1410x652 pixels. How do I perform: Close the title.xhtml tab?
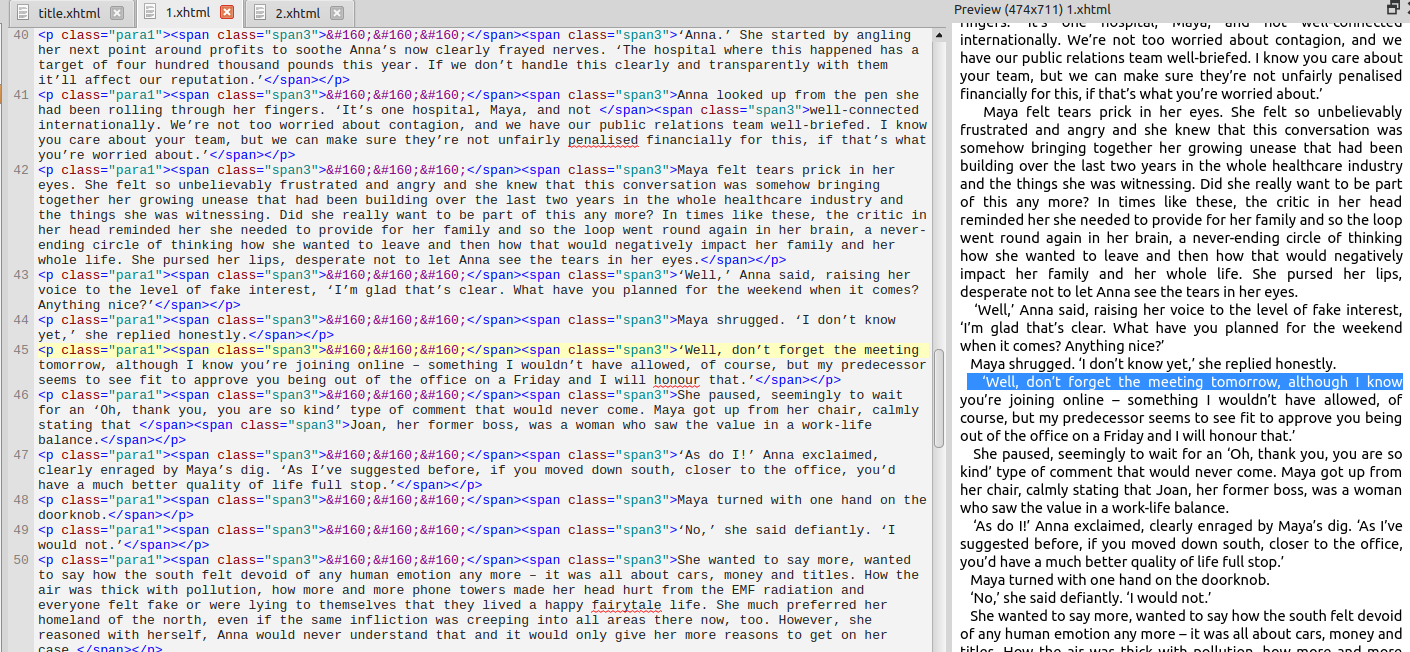(118, 13)
